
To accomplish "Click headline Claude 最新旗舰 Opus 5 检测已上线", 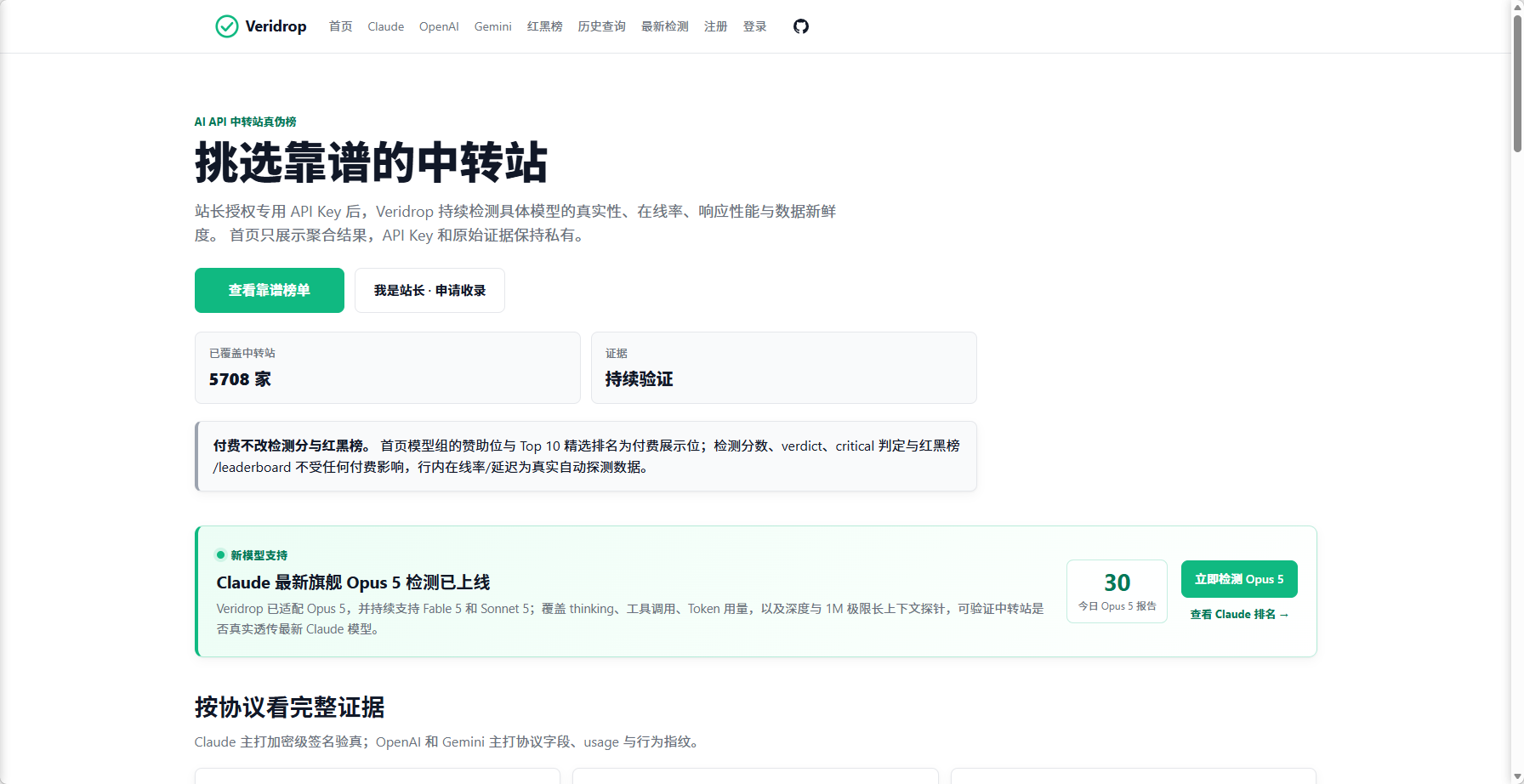I will click(354, 582).
